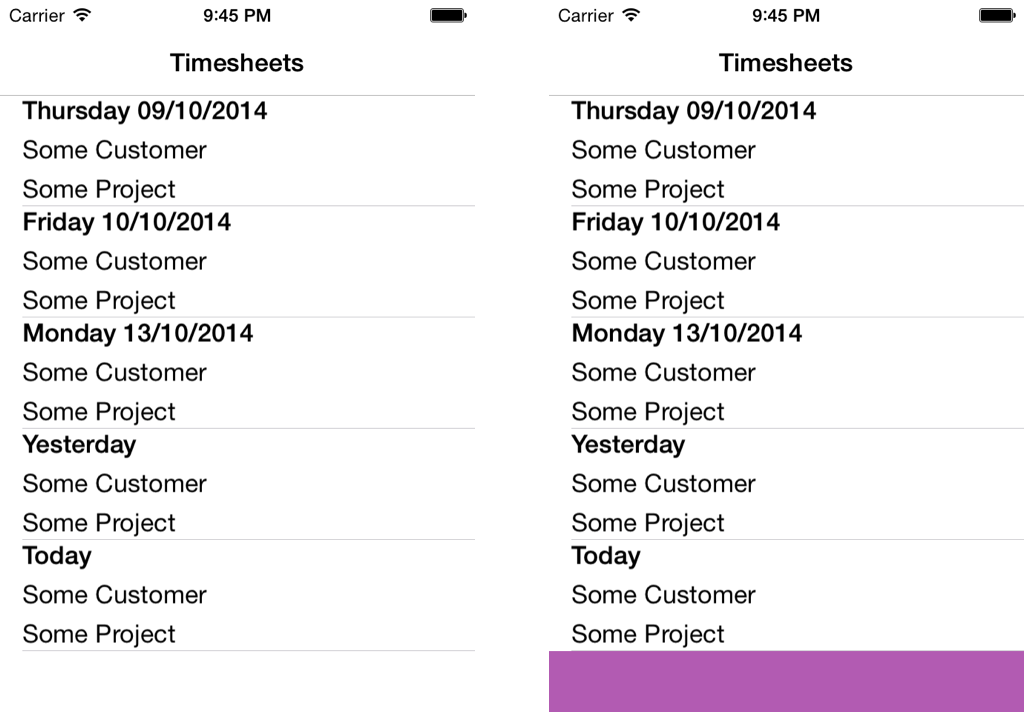Tap the battery icon in the right screen
Image resolution: width=1024 pixels, height=712 pixels.
coord(997,15)
